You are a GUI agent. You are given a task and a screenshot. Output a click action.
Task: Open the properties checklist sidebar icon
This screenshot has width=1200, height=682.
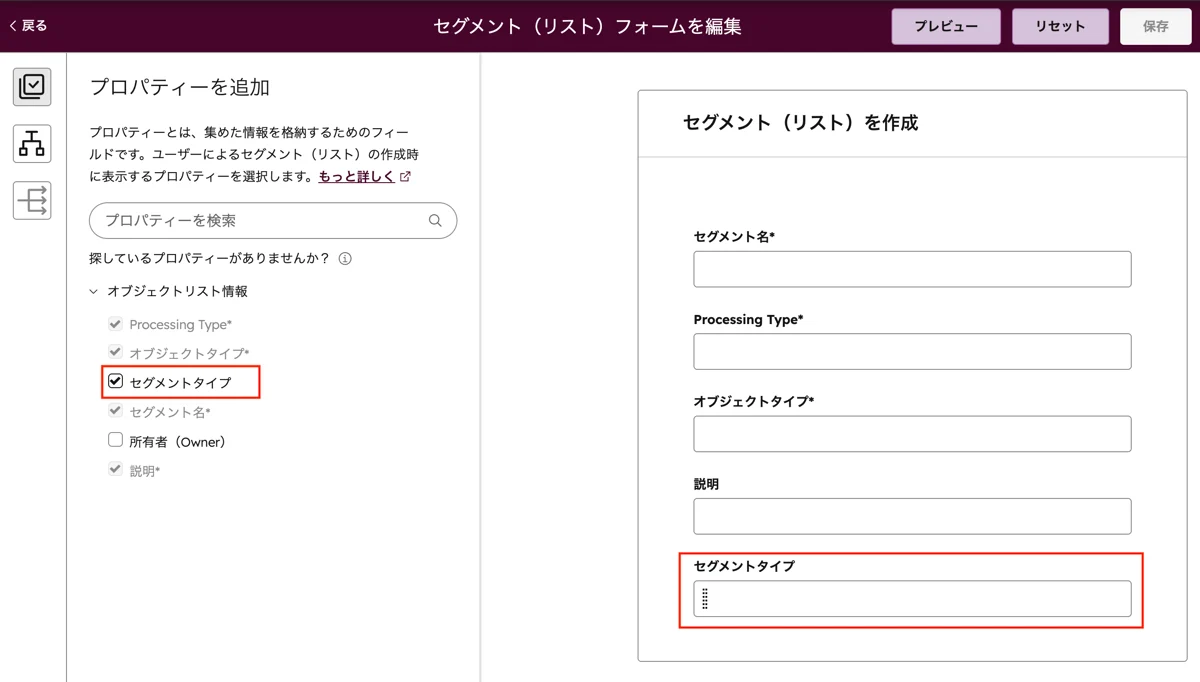32,87
